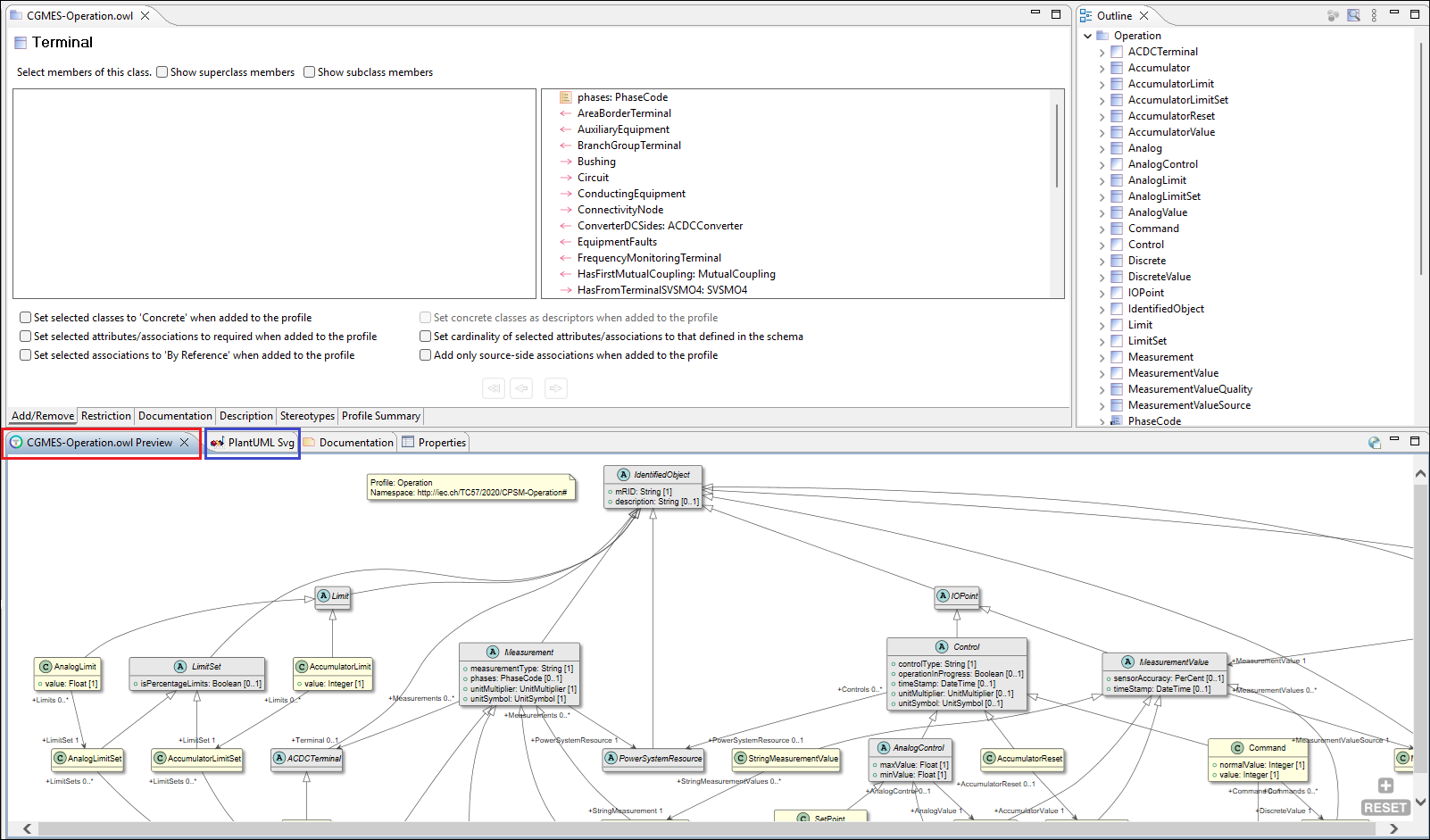
Task: Select AreaBorderTerminal in the members list
Action: tap(624, 113)
